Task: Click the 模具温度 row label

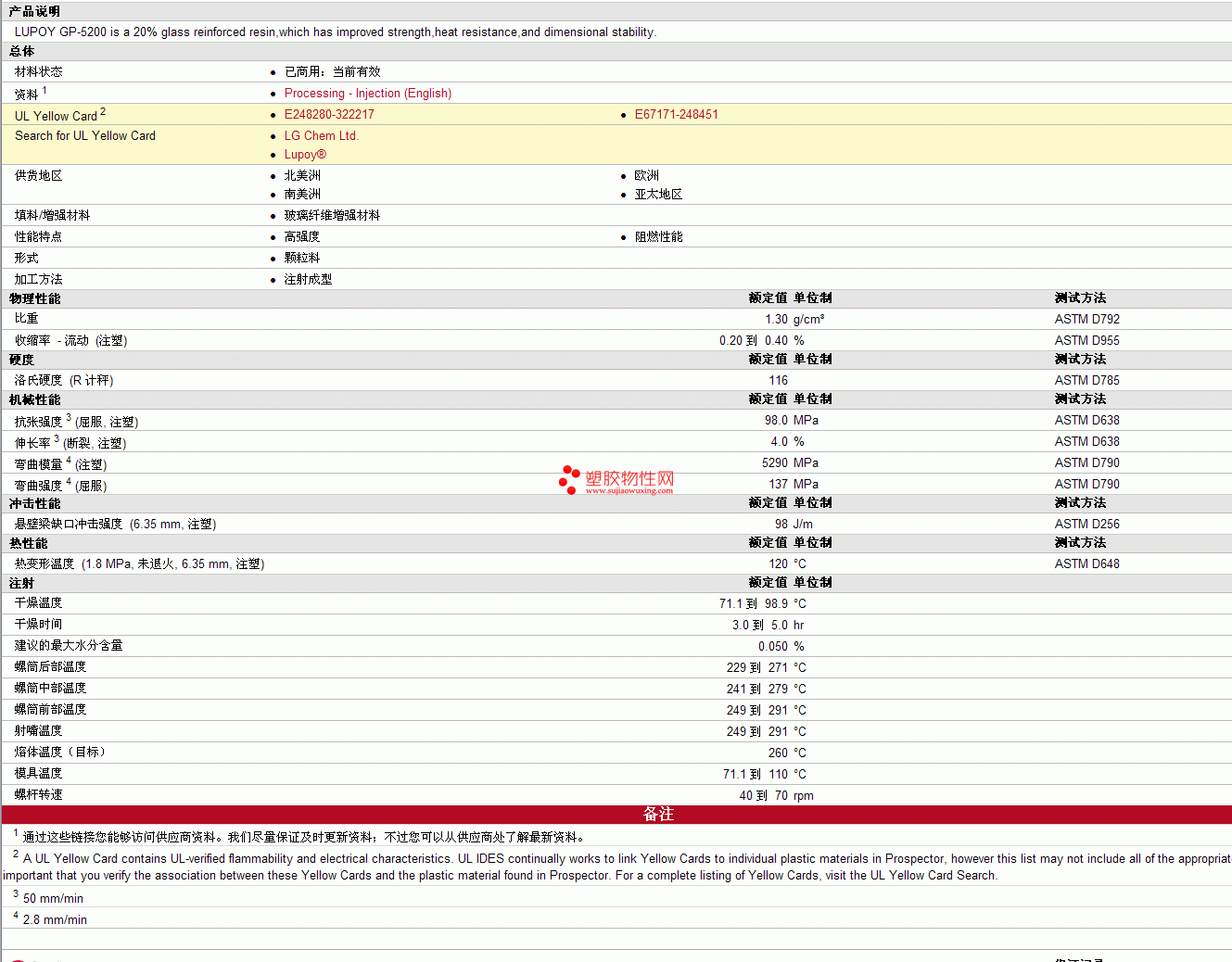Action: [x=39, y=774]
